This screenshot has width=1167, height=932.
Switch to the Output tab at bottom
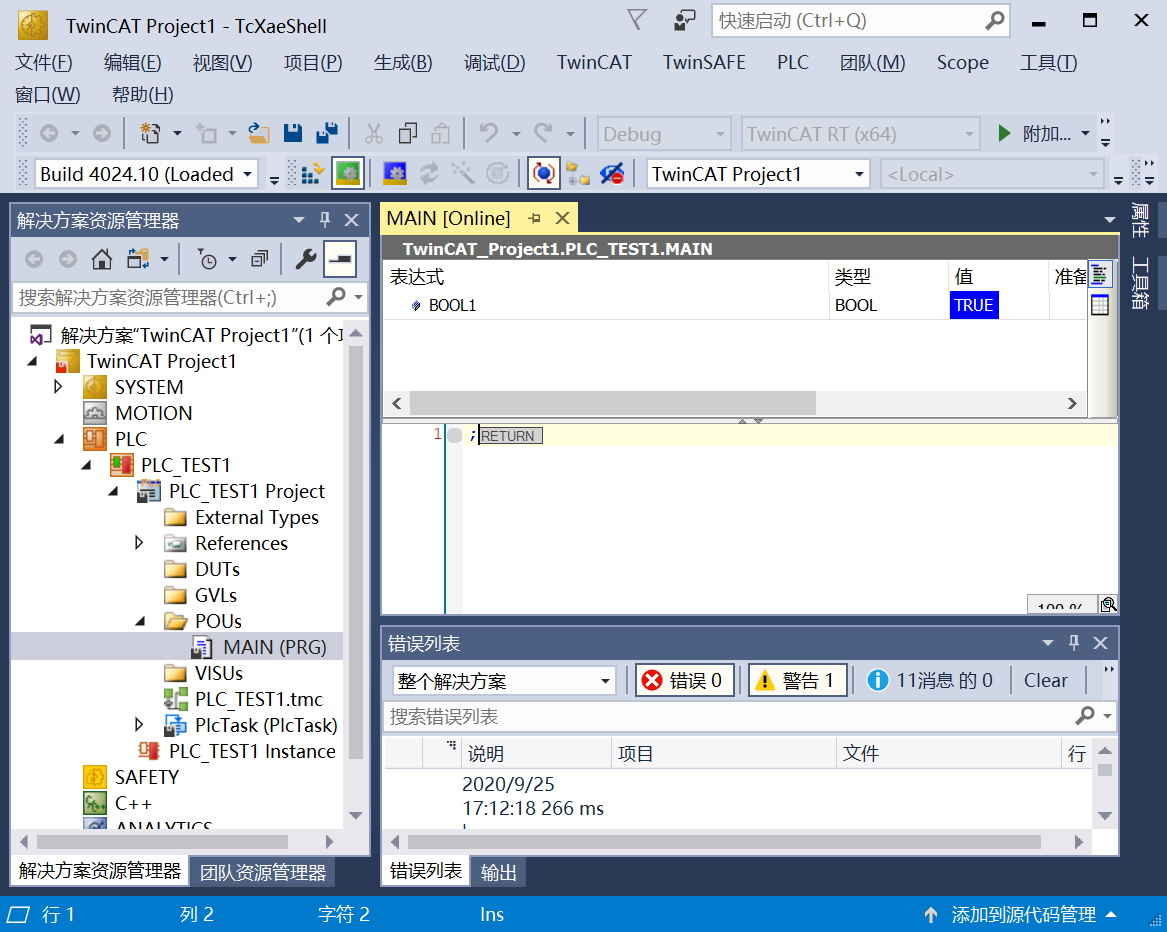coord(498,872)
